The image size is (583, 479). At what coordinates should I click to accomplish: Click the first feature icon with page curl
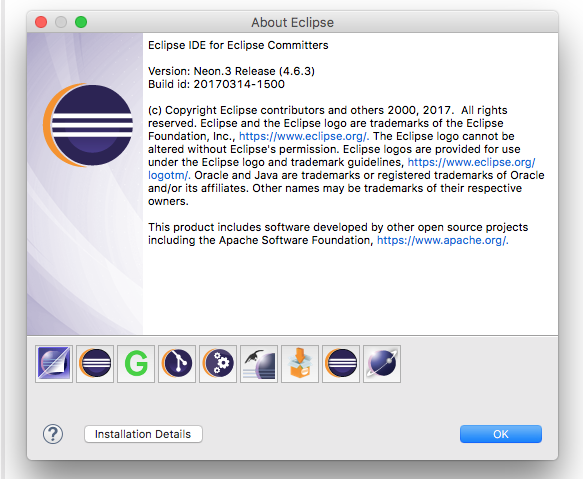click(x=54, y=363)
